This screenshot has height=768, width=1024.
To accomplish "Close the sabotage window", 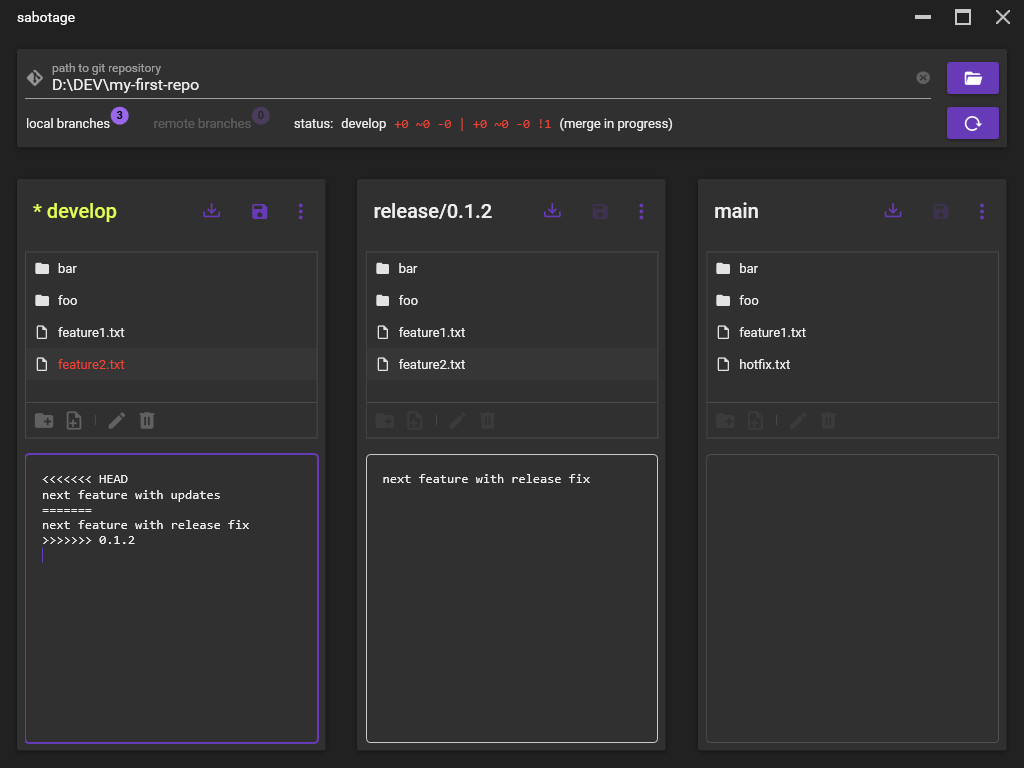I will click(1003, 17).
